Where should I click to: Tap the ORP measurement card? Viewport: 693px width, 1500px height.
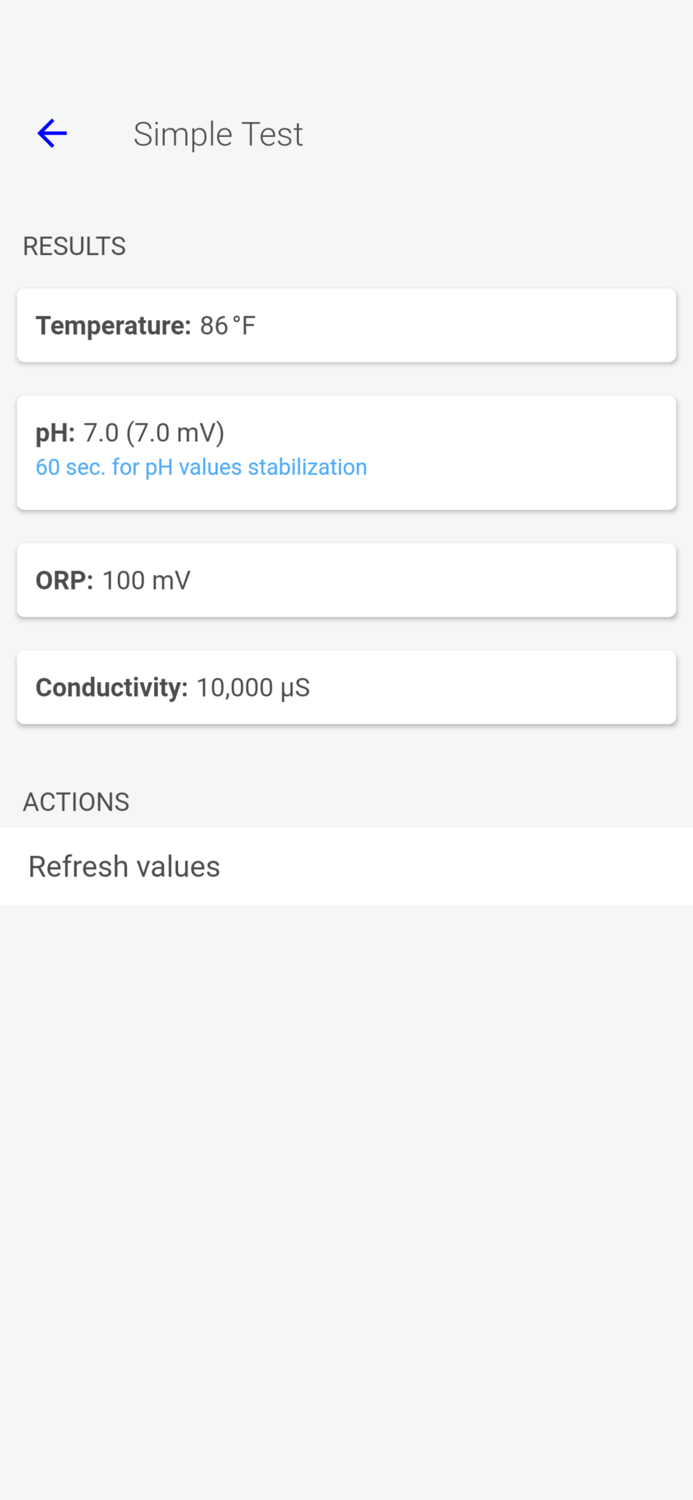(346, 580)
